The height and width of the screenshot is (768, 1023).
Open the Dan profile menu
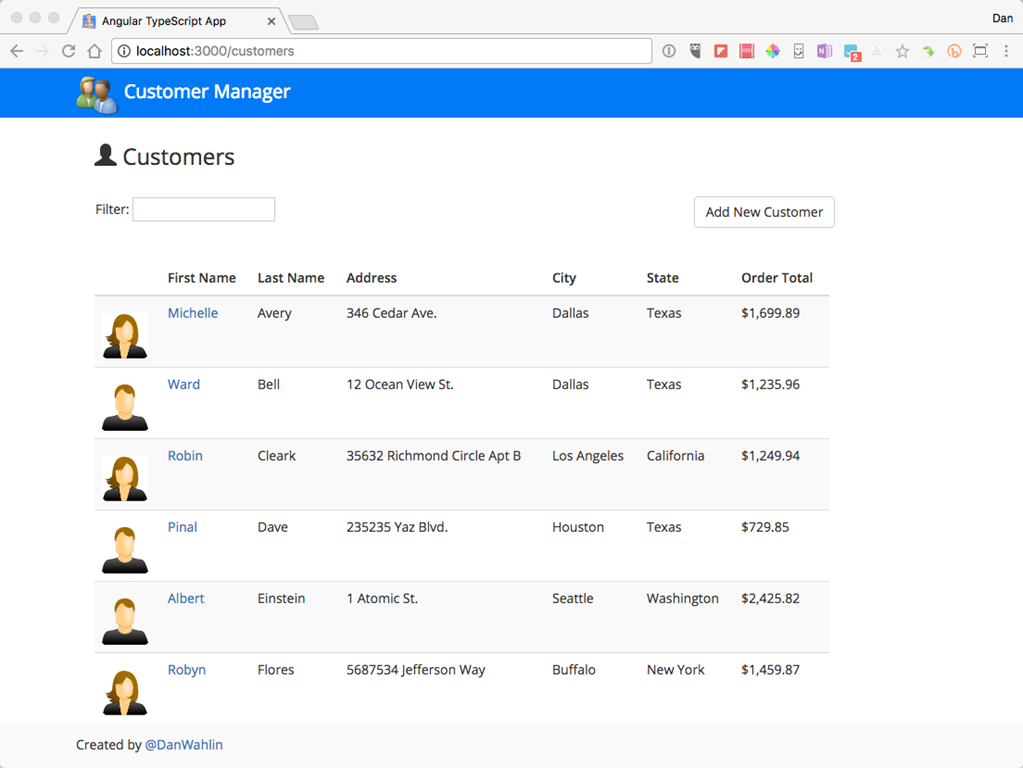pos(1002,17)
